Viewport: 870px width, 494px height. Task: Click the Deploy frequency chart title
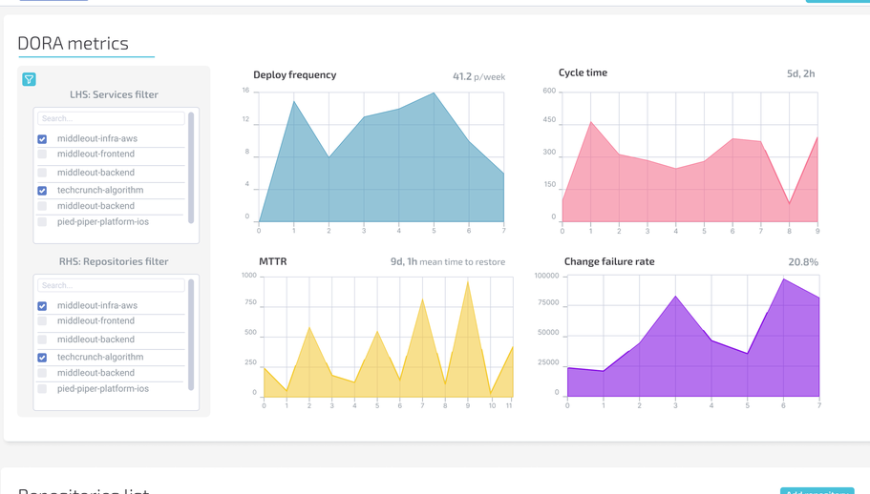click(x=295, y=75)
